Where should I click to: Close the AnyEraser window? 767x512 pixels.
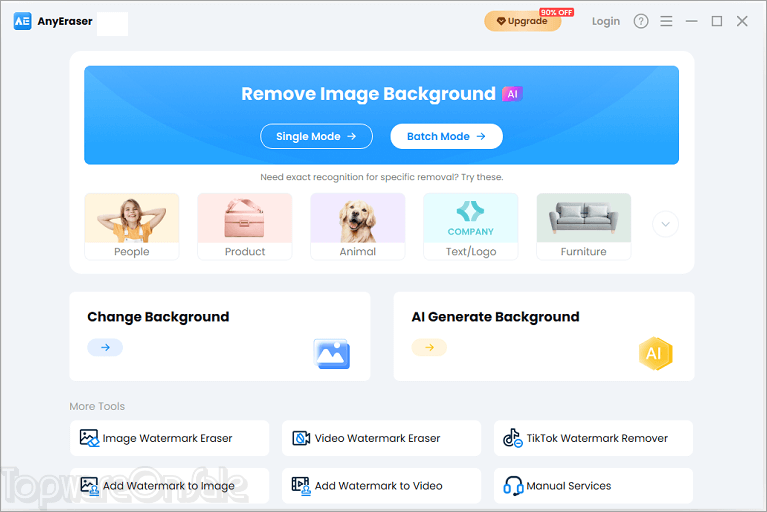point(742,21)
